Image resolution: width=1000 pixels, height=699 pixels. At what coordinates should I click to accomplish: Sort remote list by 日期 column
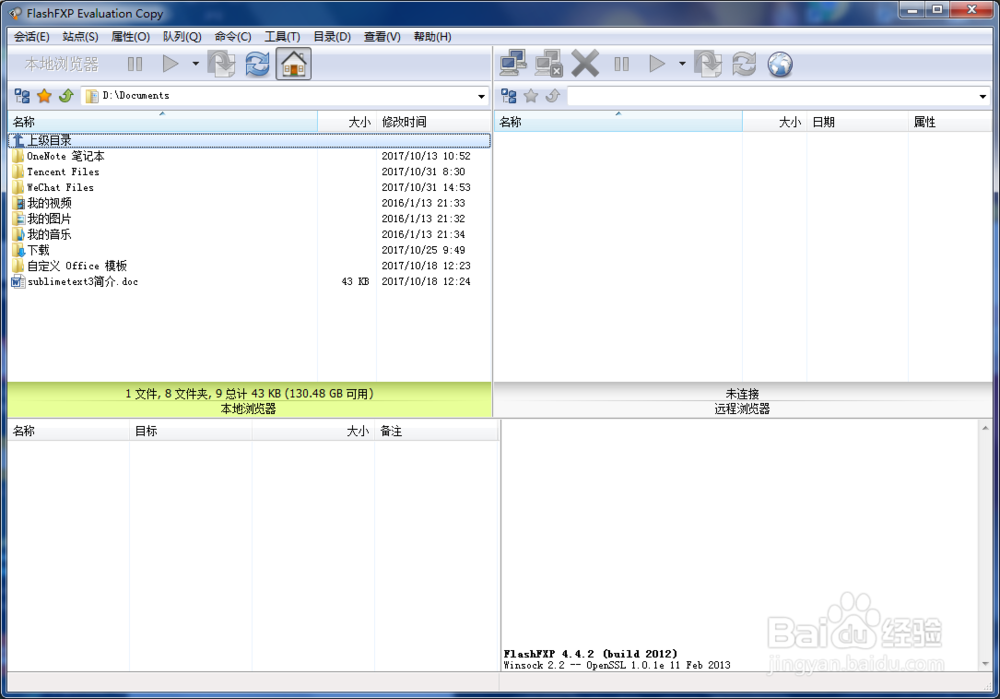tap(857, 122)
